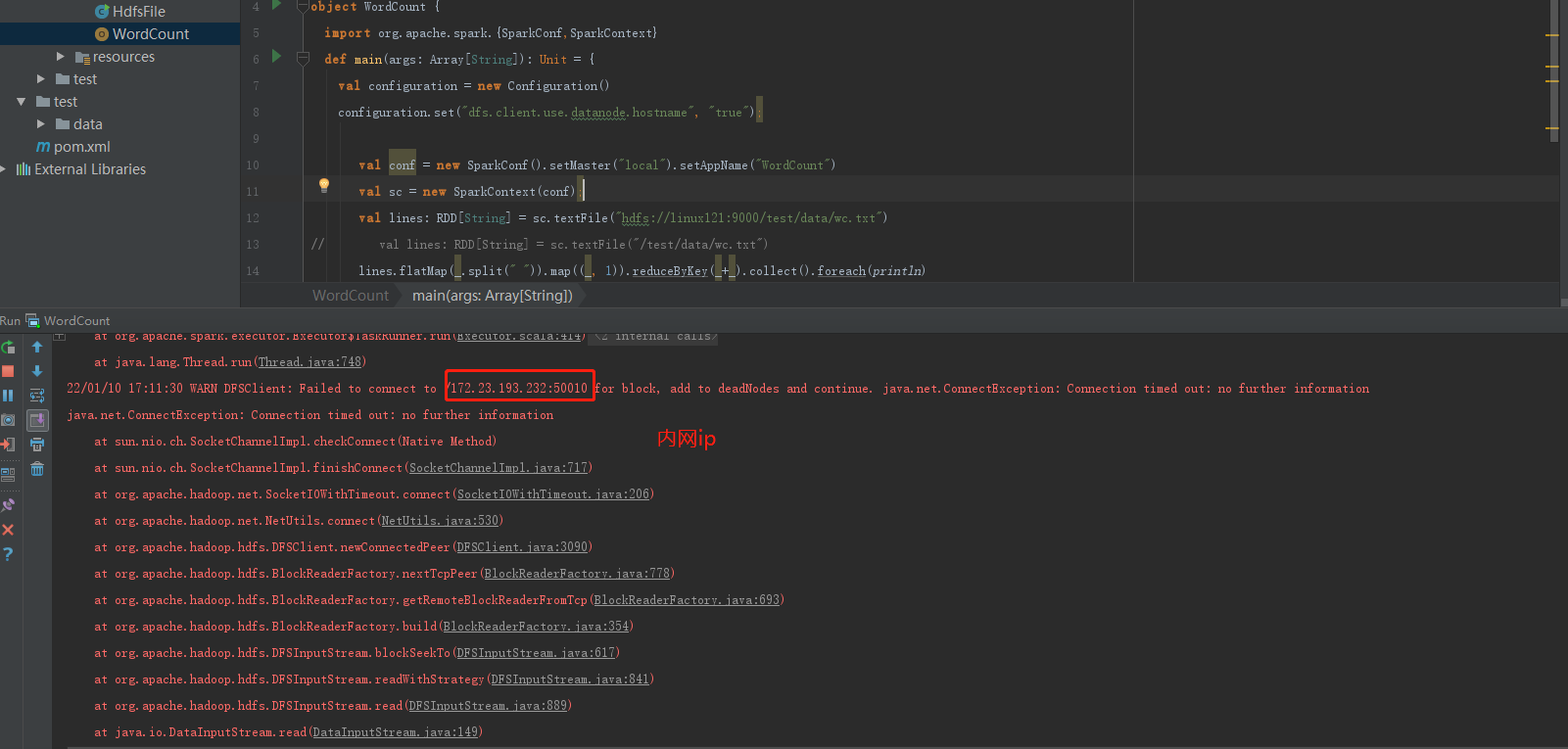Open SocketIOWithTimeout.java:206 link
Viewport: 1568px width, 749px height.
point(553,494)
